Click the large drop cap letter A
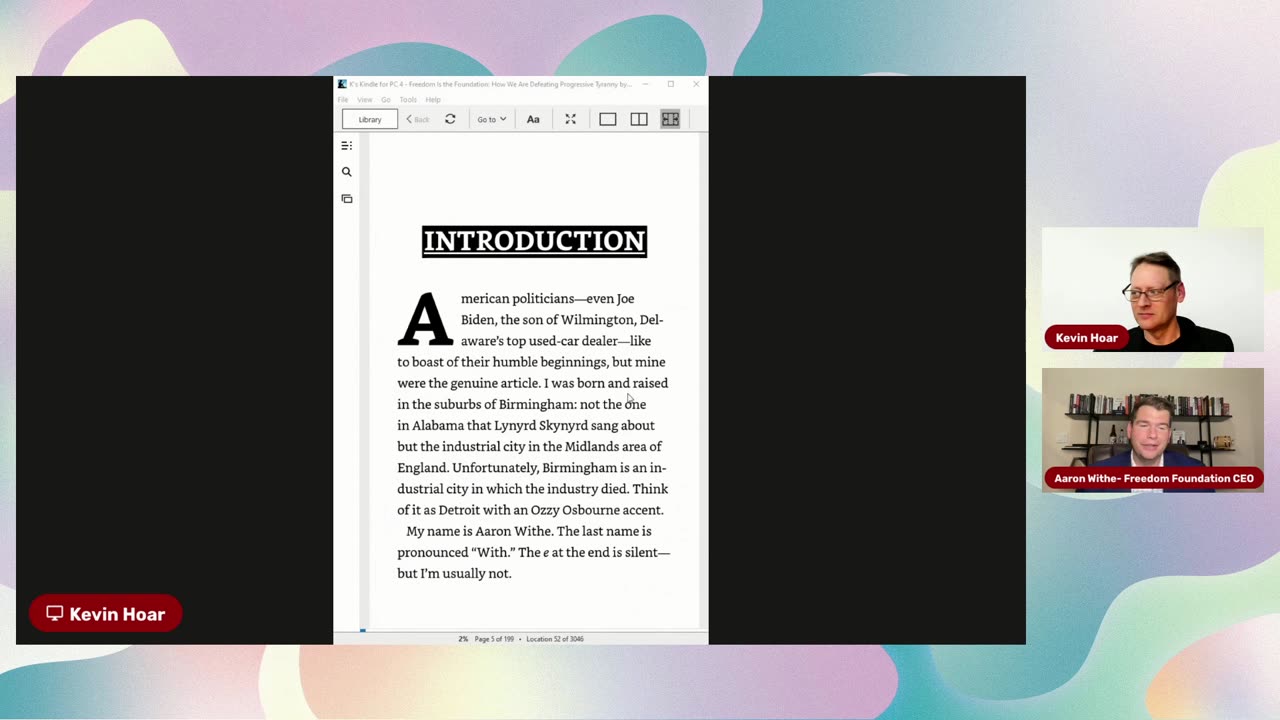Viewport: 1280px width, 720px height. coord(425,319)
